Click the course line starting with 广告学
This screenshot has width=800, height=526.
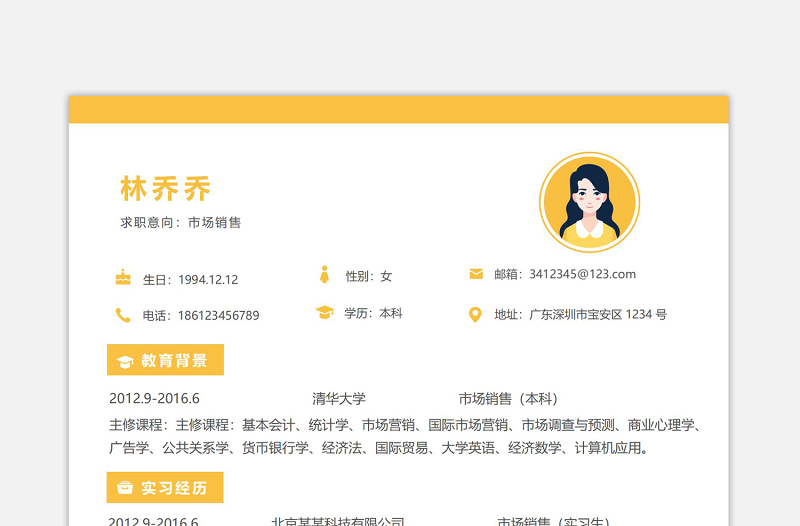380,448
